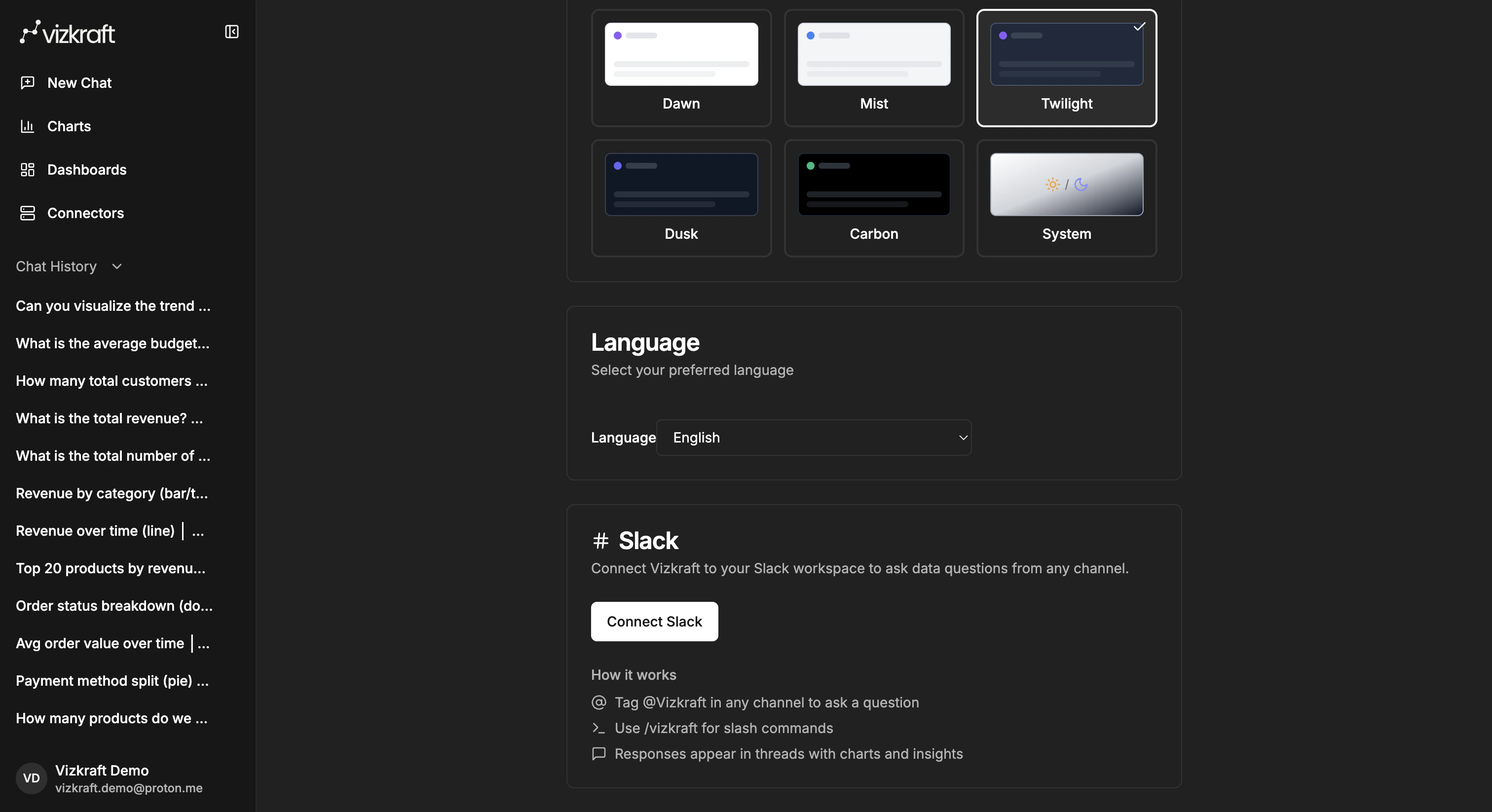
Task: Click the Vizkraft logo
Action: [x=67, y=32]
